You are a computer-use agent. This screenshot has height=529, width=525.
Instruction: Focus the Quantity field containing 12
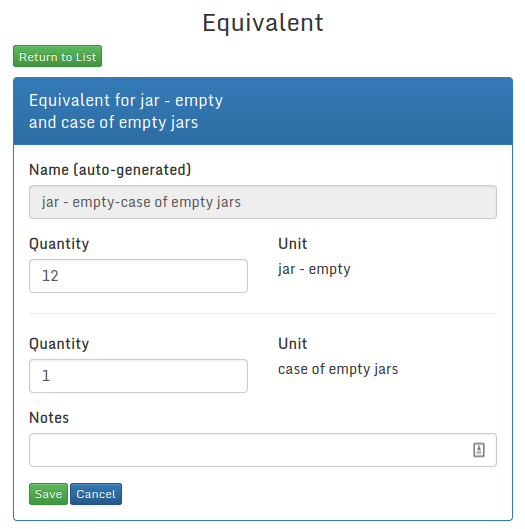(138, 276)
